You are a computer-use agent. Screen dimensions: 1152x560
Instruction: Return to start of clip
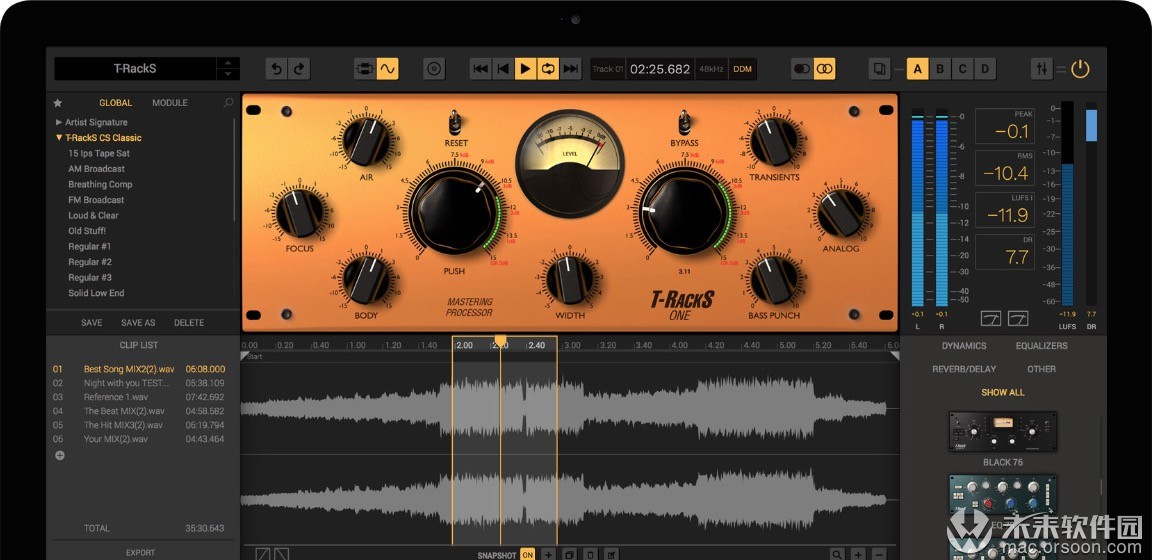tap(503, 69)
